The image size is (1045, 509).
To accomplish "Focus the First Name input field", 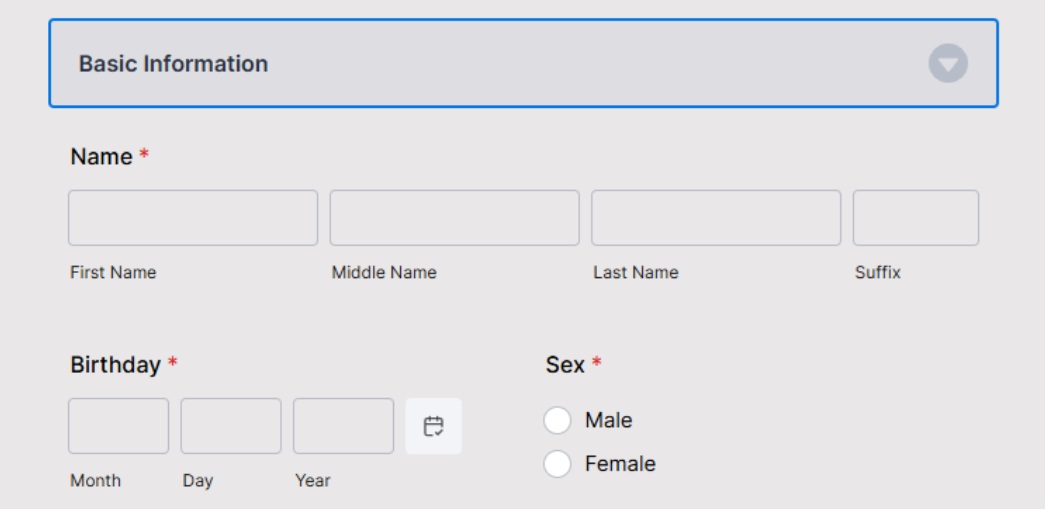I will 193,218.
